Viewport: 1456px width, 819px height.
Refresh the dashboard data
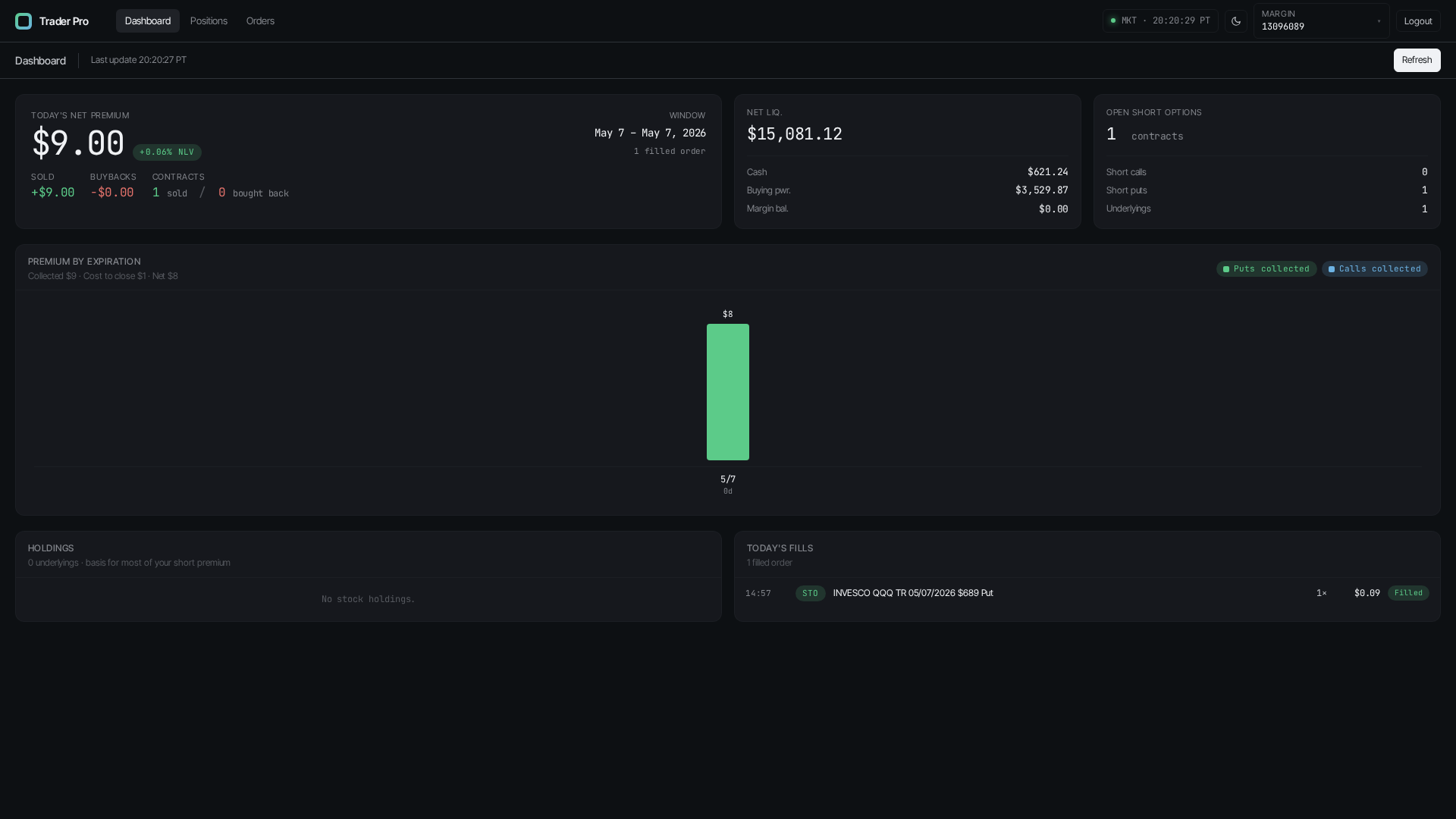tap(1417, 60)
